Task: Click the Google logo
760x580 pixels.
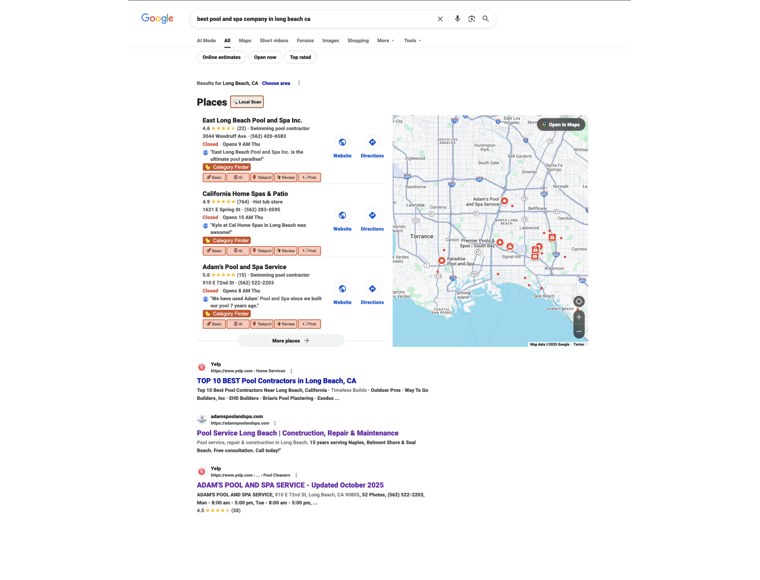Action: pyautogui.click(x=157, y=18)
